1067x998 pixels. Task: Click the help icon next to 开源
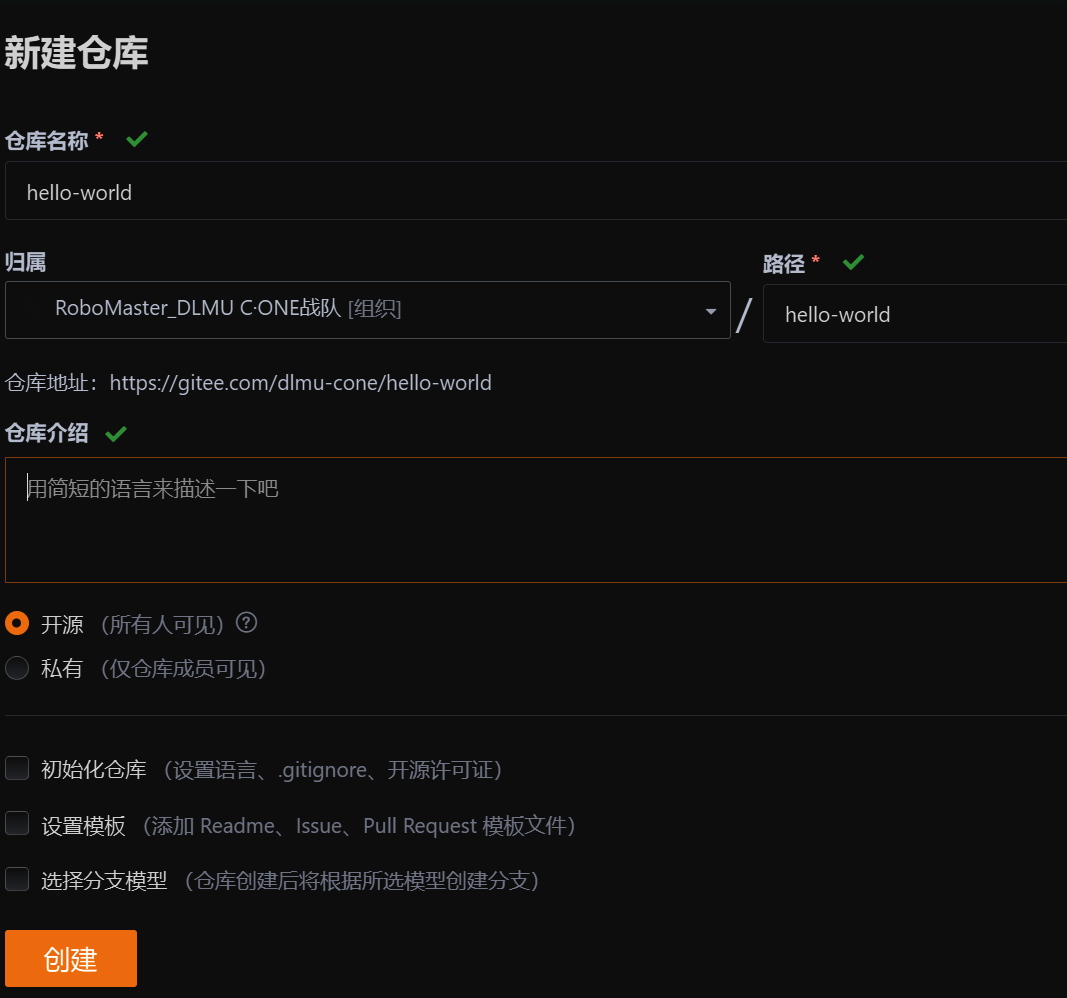[x=246, y=622]
